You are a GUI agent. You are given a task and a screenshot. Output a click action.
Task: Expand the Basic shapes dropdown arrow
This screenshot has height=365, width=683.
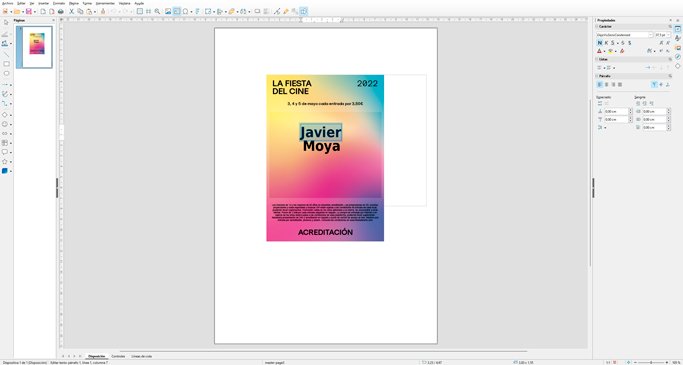tap(11, 115)
